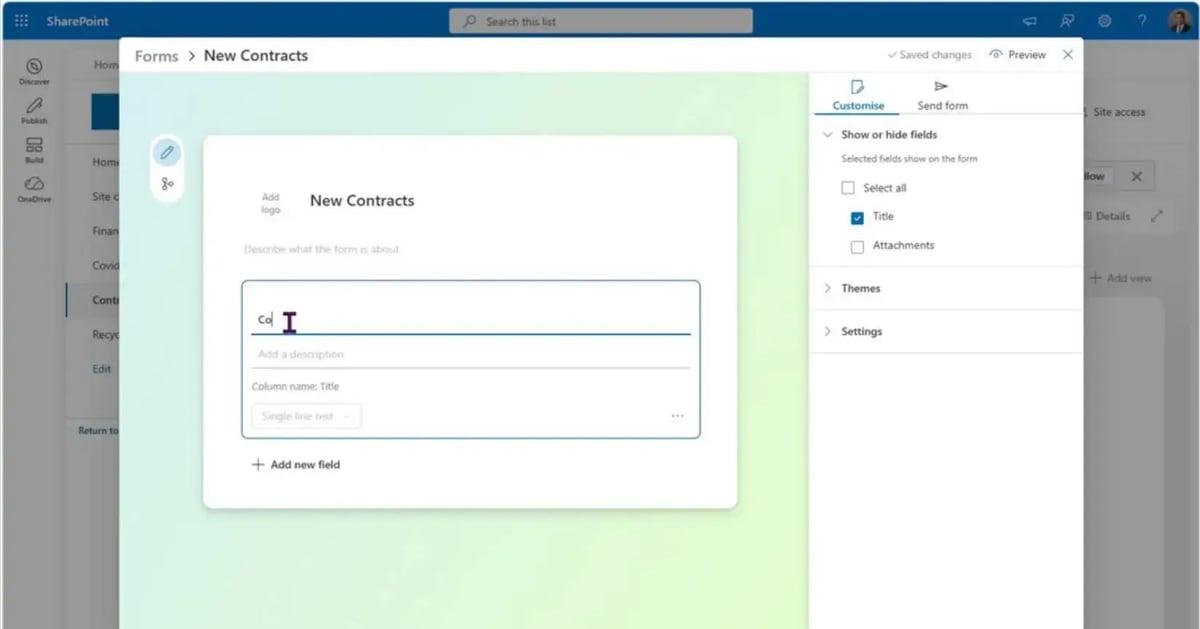This screenshot has height=629, width=1200.
Task: Open the SharePoint app launcher grid
Action: 21,21
